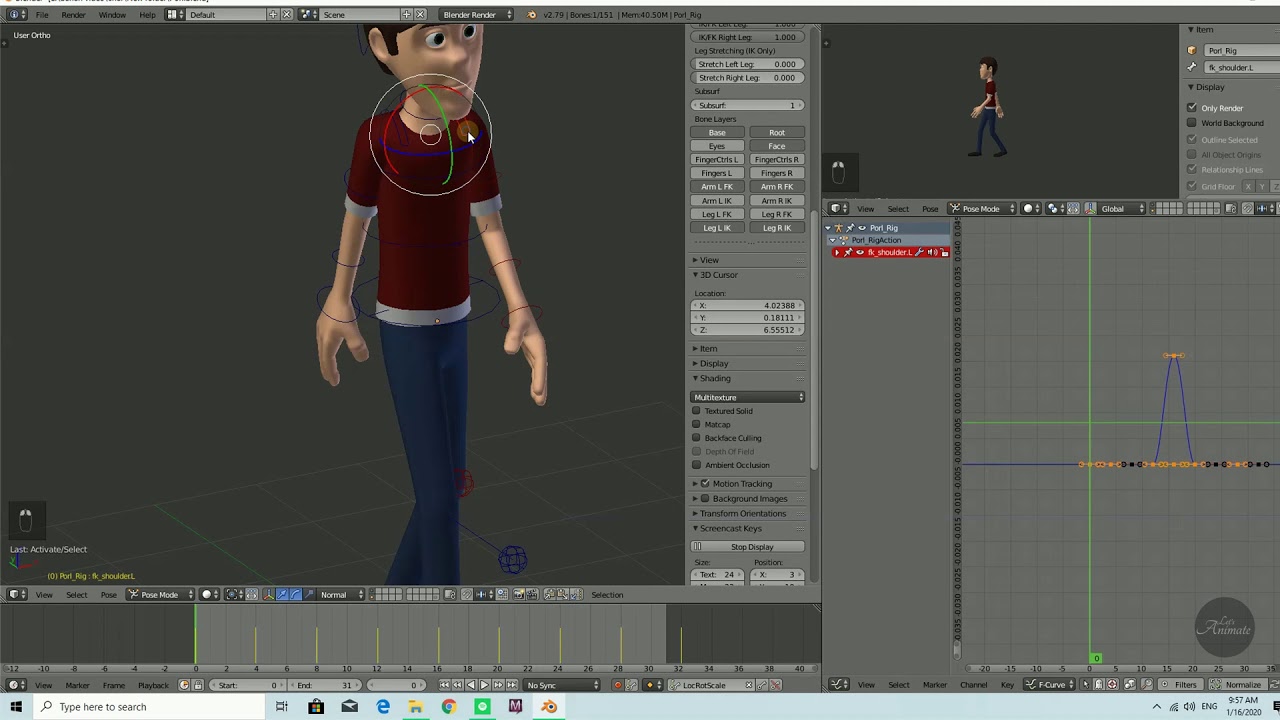The image size is (1280, 720).
Task: Select the Base bone layer button
Action: pyautogui.click(x=717, y=132)
